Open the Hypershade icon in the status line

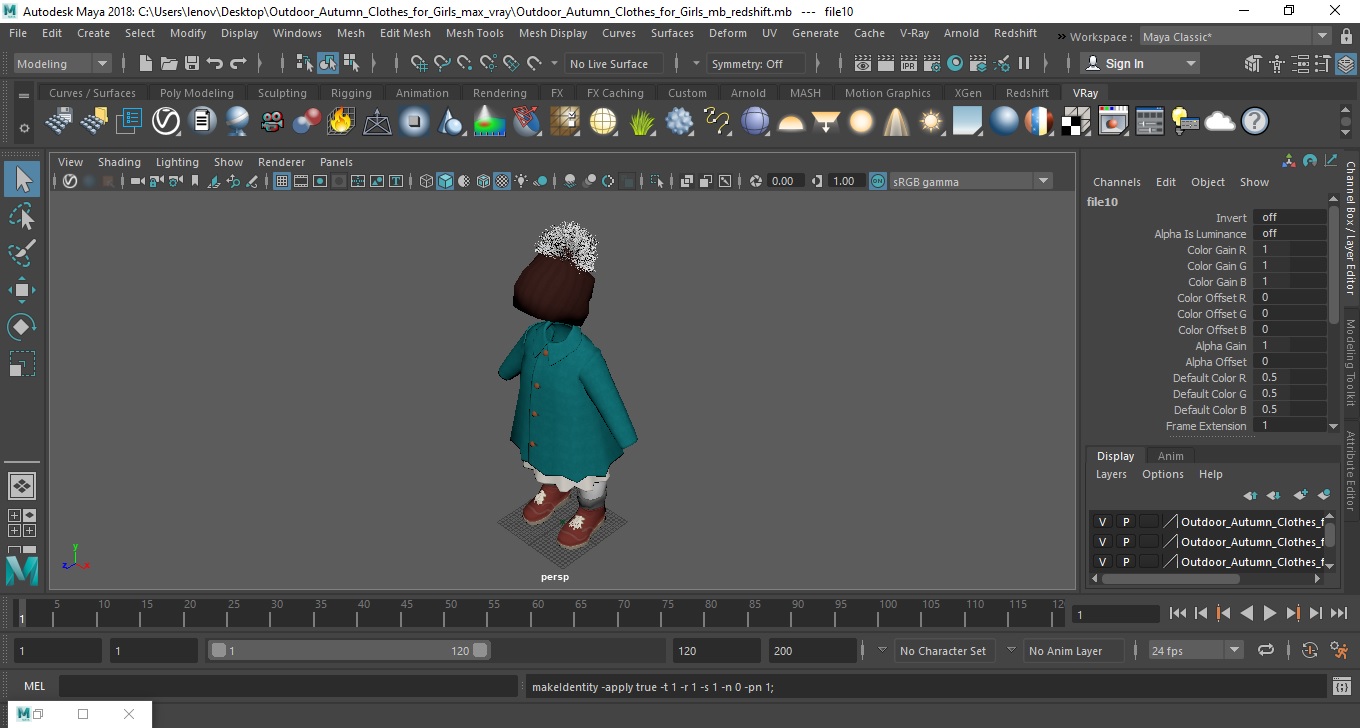955,63
